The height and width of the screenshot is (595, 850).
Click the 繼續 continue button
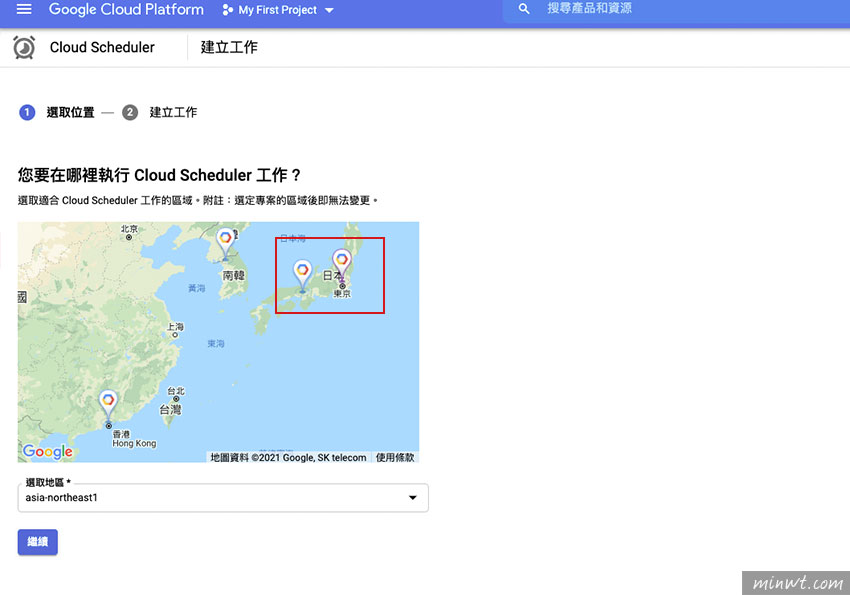click(37, 542)
